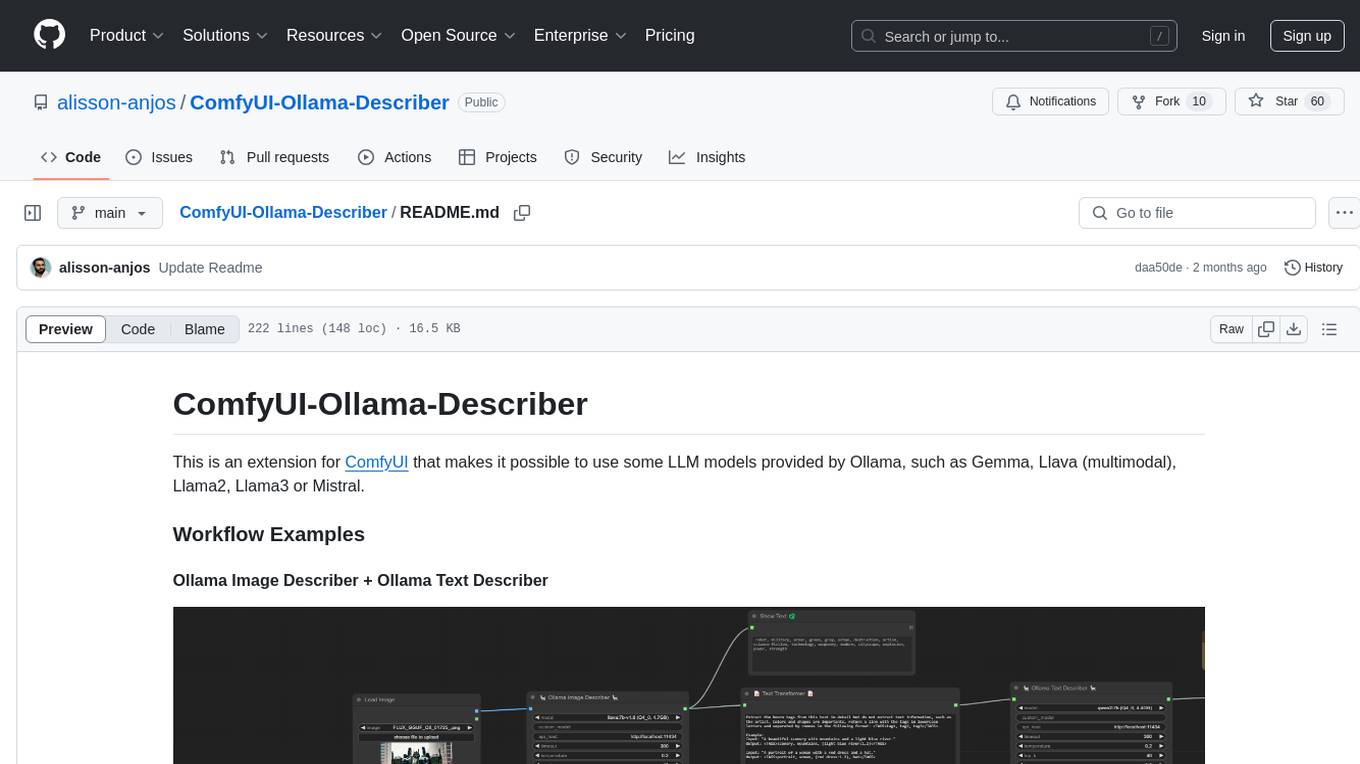Viewport: 1360px width, 764px height.
Task: Open the Pull requests tab
Action: click(274, 157)
